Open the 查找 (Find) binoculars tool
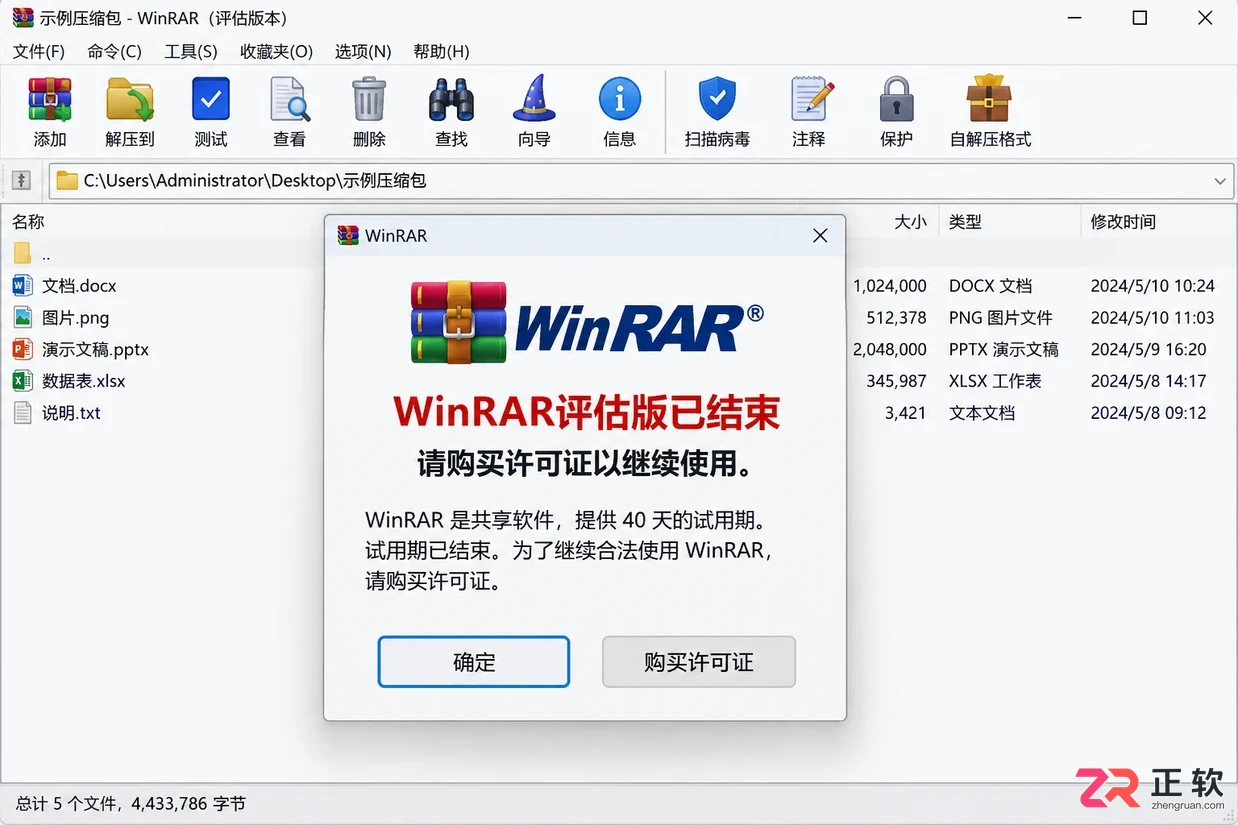Viewport: 1238px width, 825px height. pos(451,100)
